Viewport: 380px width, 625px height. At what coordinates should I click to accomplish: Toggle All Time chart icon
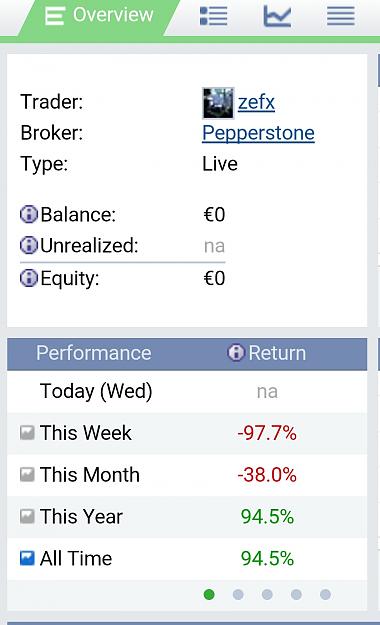pyautogui.click(x=27, y=558)
